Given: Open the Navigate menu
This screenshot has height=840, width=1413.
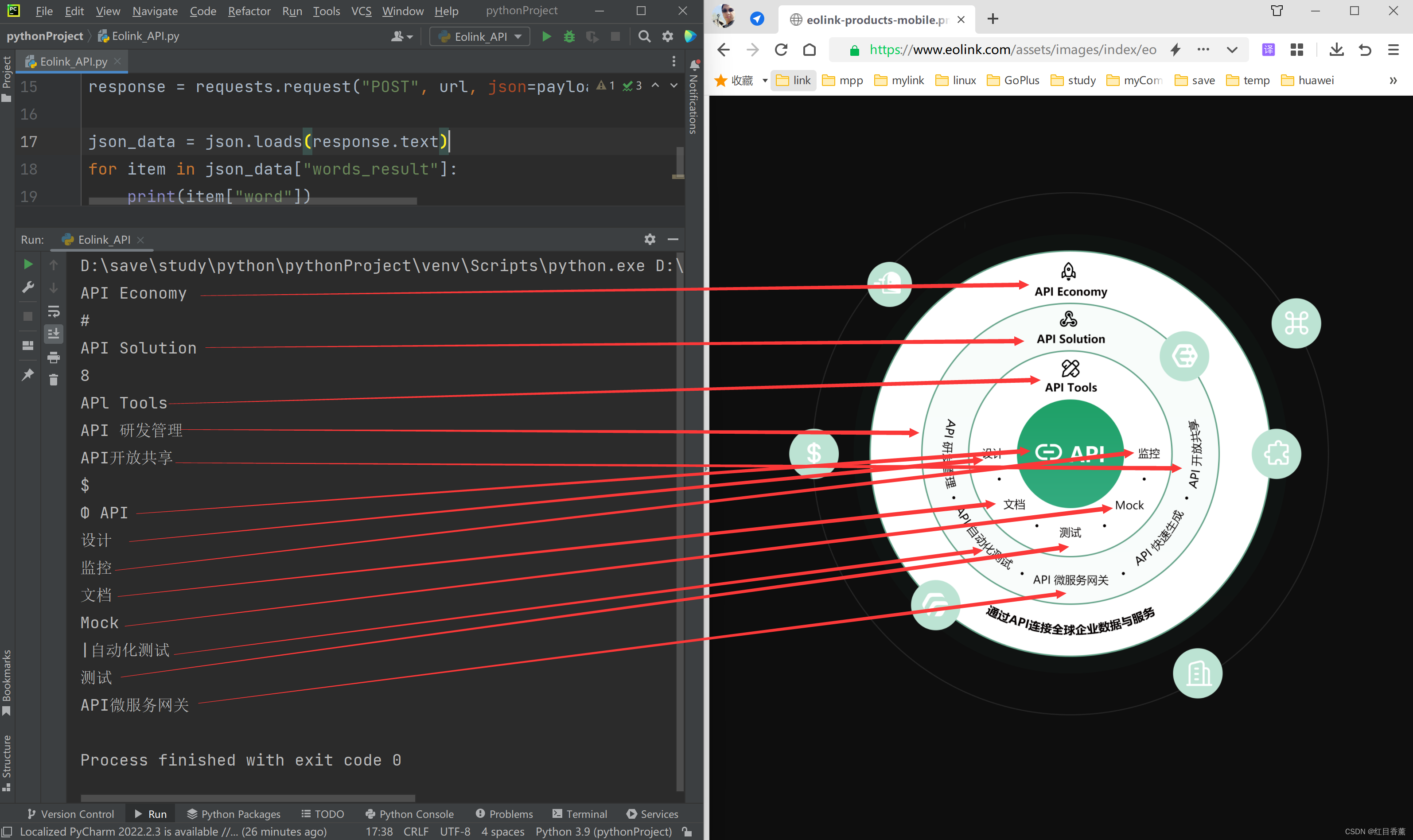Looking at the screenshot, I should [x=155, y=12].
